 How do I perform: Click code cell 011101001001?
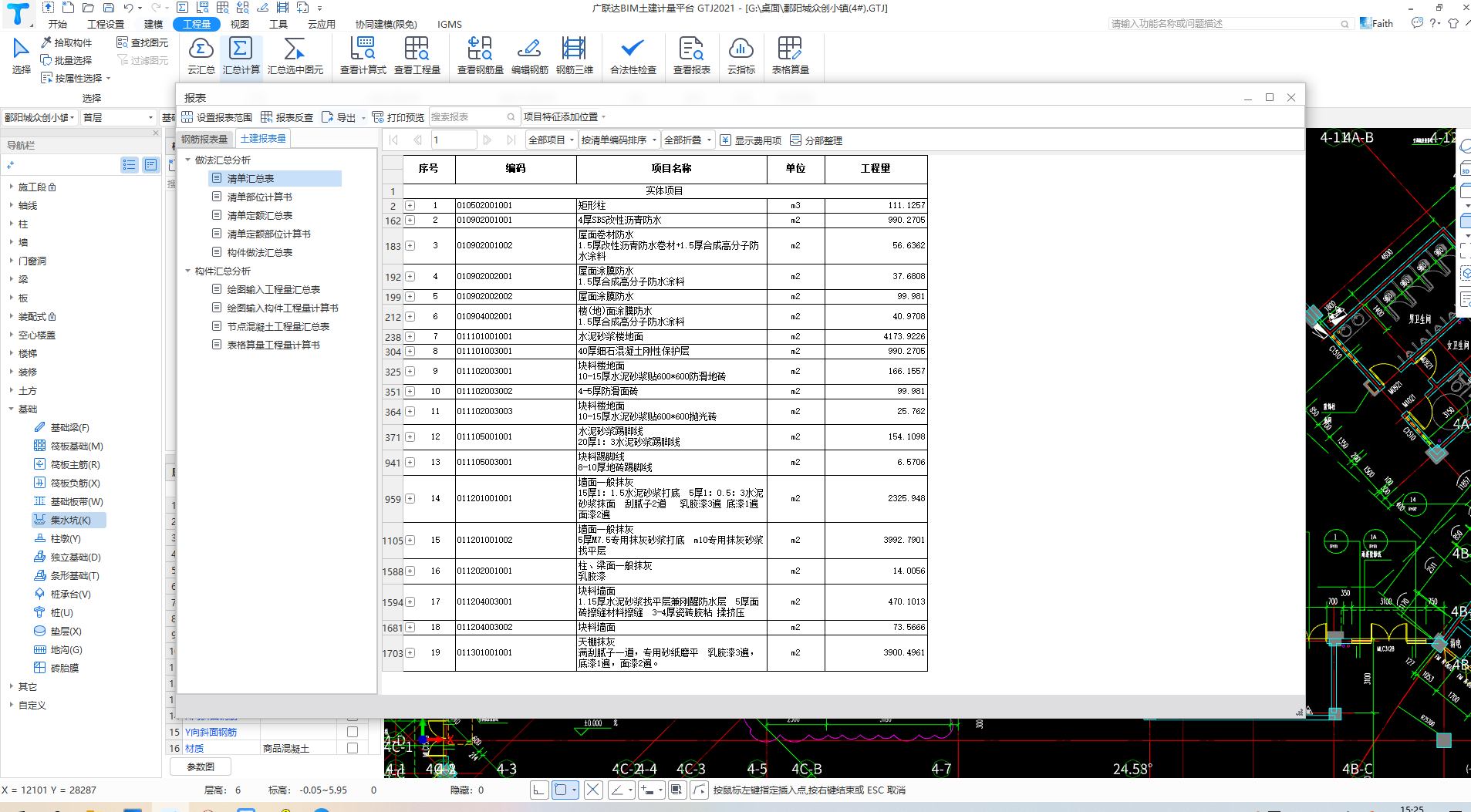[516, 336]
